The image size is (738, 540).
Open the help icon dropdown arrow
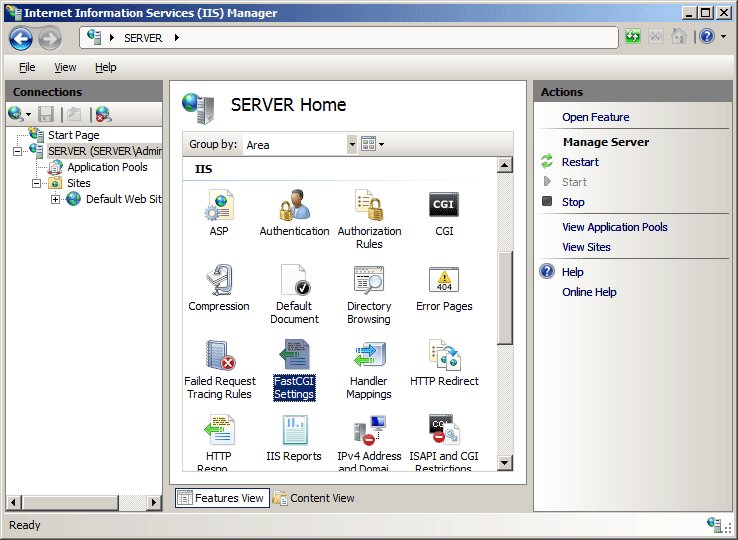pos(724,36)
